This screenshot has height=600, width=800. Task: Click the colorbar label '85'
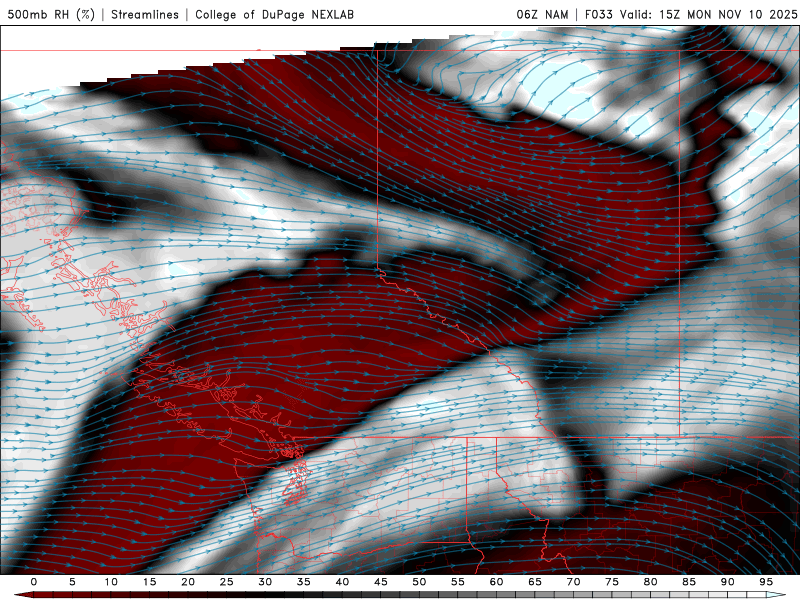(689, 582)
